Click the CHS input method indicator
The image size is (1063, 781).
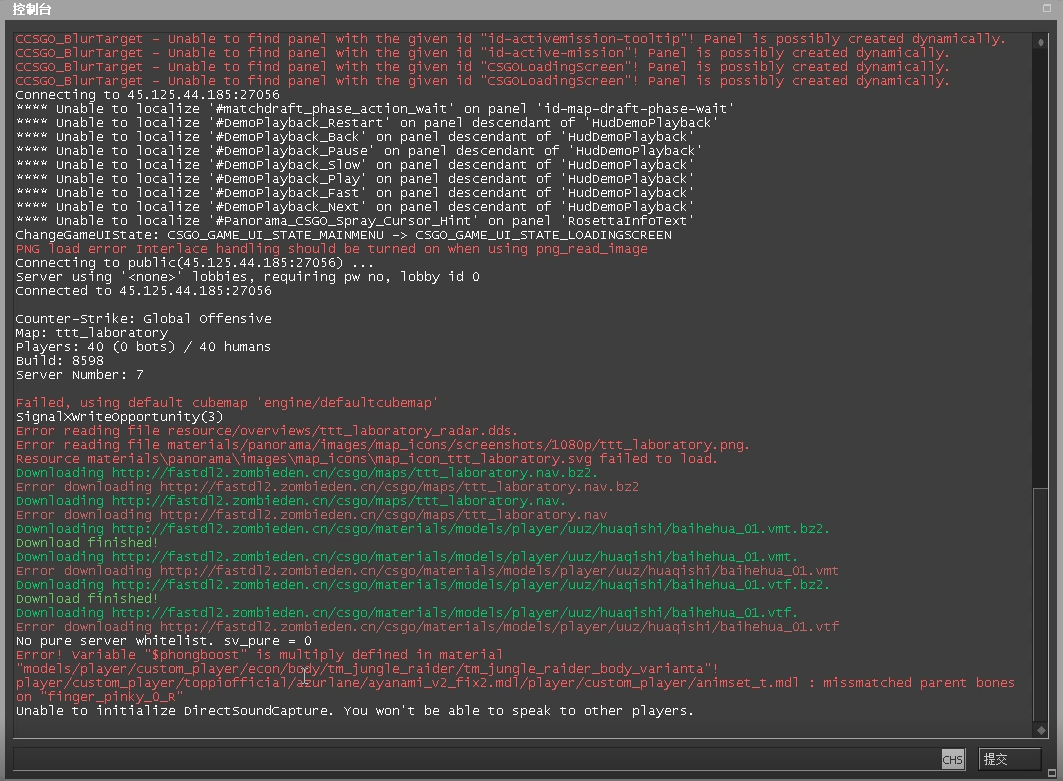tap(952, 760)
